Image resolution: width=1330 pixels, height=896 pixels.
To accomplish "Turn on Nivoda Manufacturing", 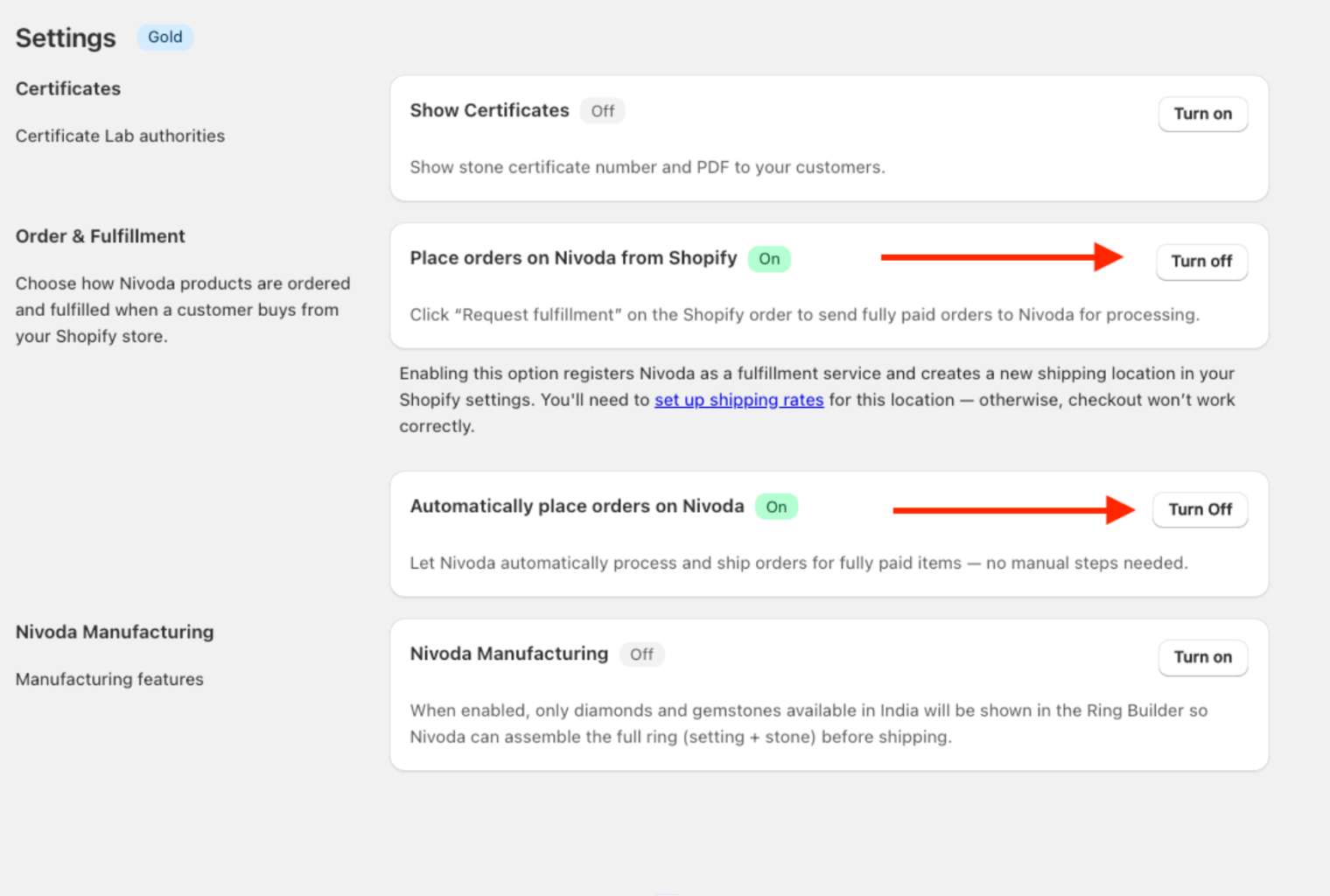I will click(x=1202, y=657).
